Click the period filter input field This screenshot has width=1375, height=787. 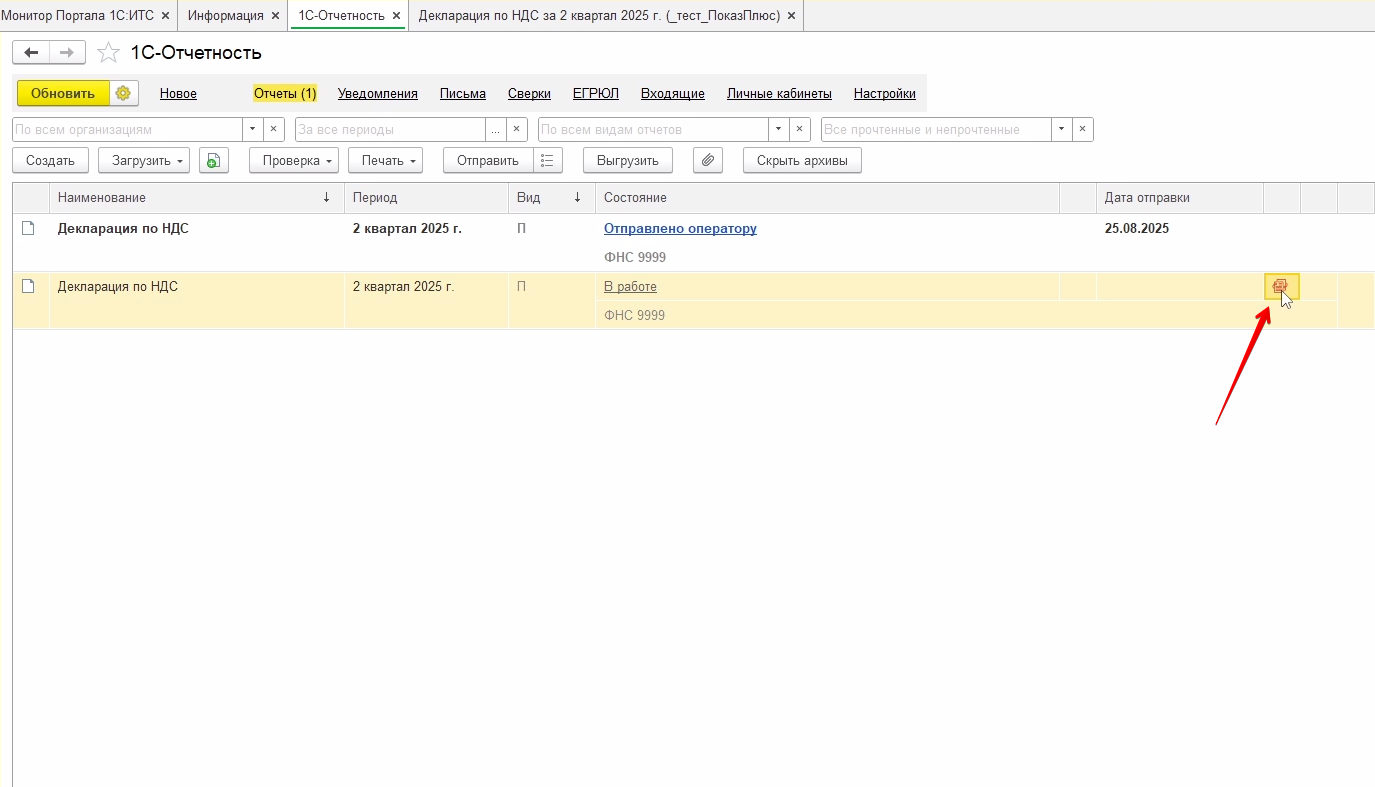tap(390, 129)
